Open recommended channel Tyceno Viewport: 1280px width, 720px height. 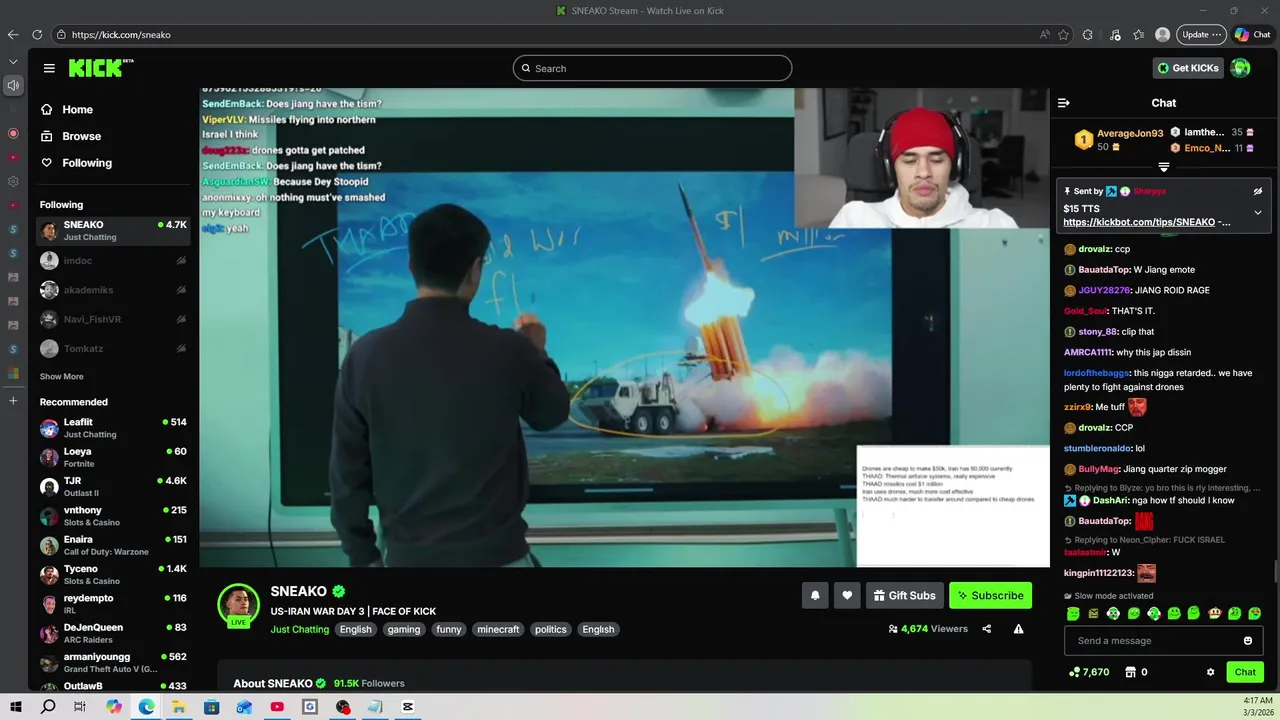click(113, 574)
